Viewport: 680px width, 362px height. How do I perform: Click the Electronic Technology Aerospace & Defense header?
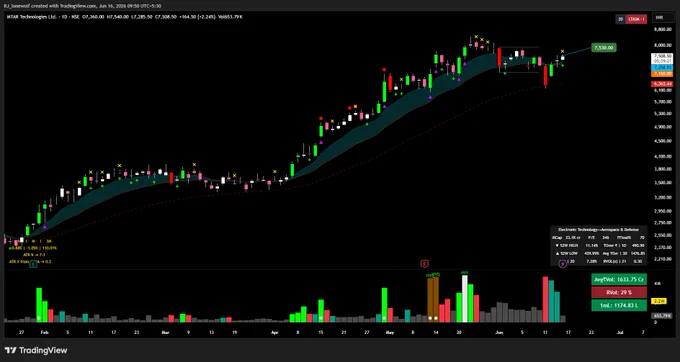pos(598,230)
